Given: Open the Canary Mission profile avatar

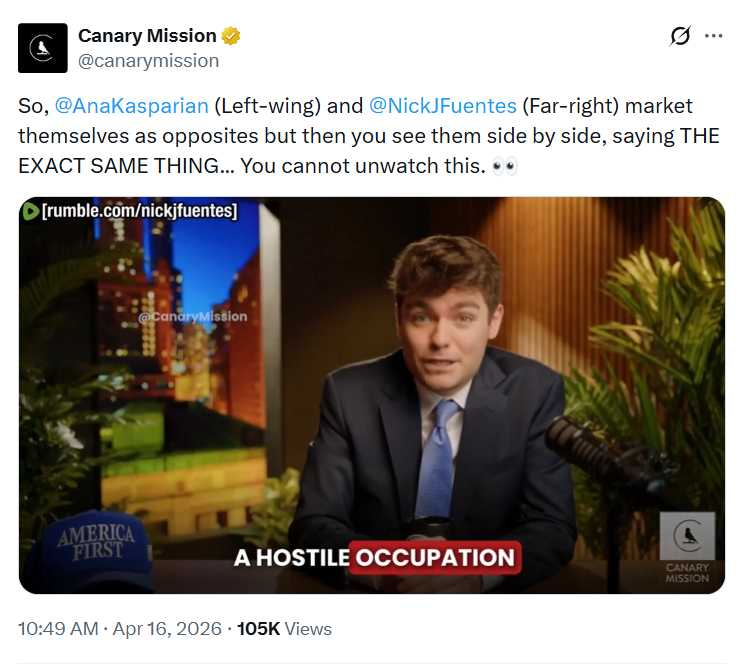Looking at the screenshot, I should point(43,48).
